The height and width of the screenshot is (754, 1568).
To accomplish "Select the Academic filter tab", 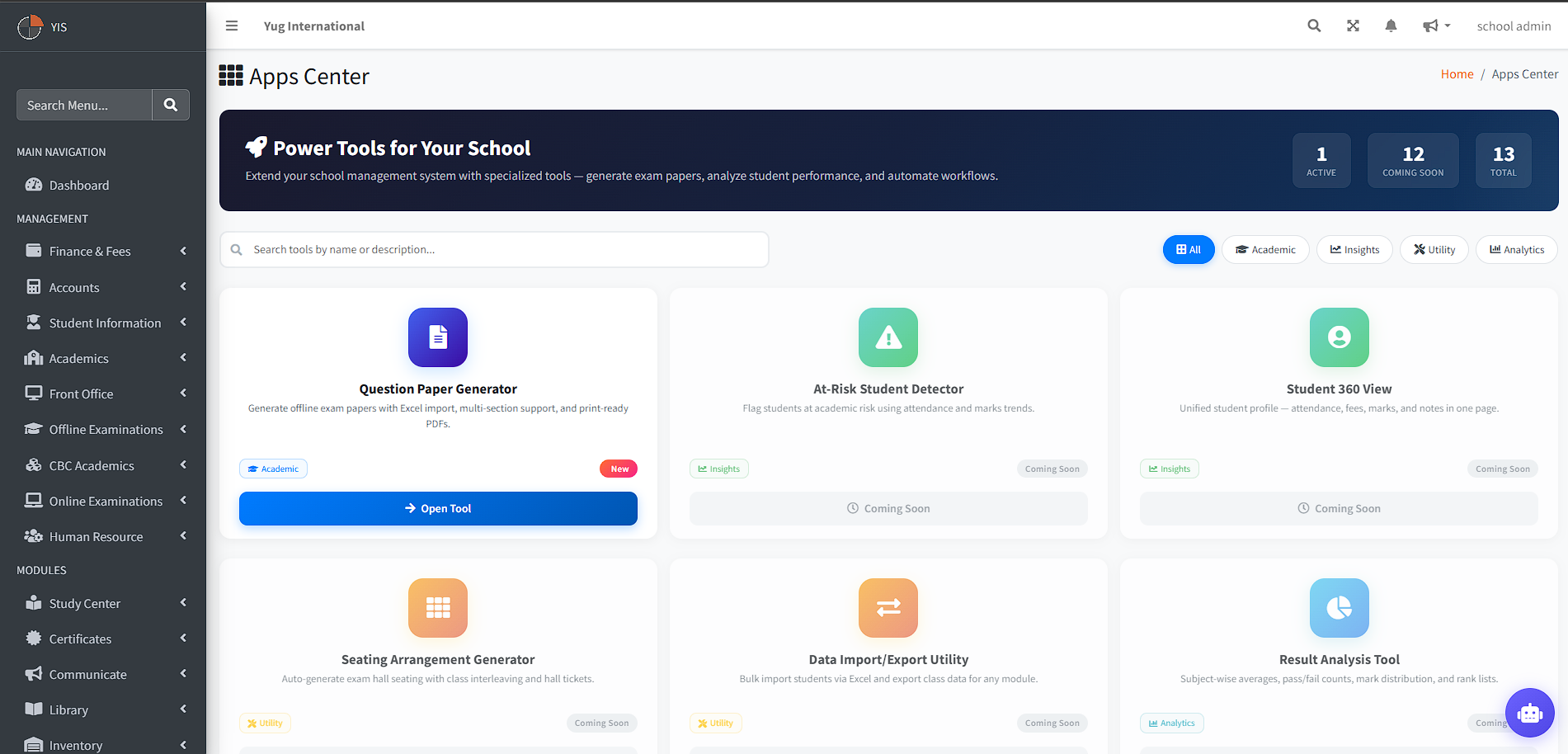I will (x=1265, y=250).
